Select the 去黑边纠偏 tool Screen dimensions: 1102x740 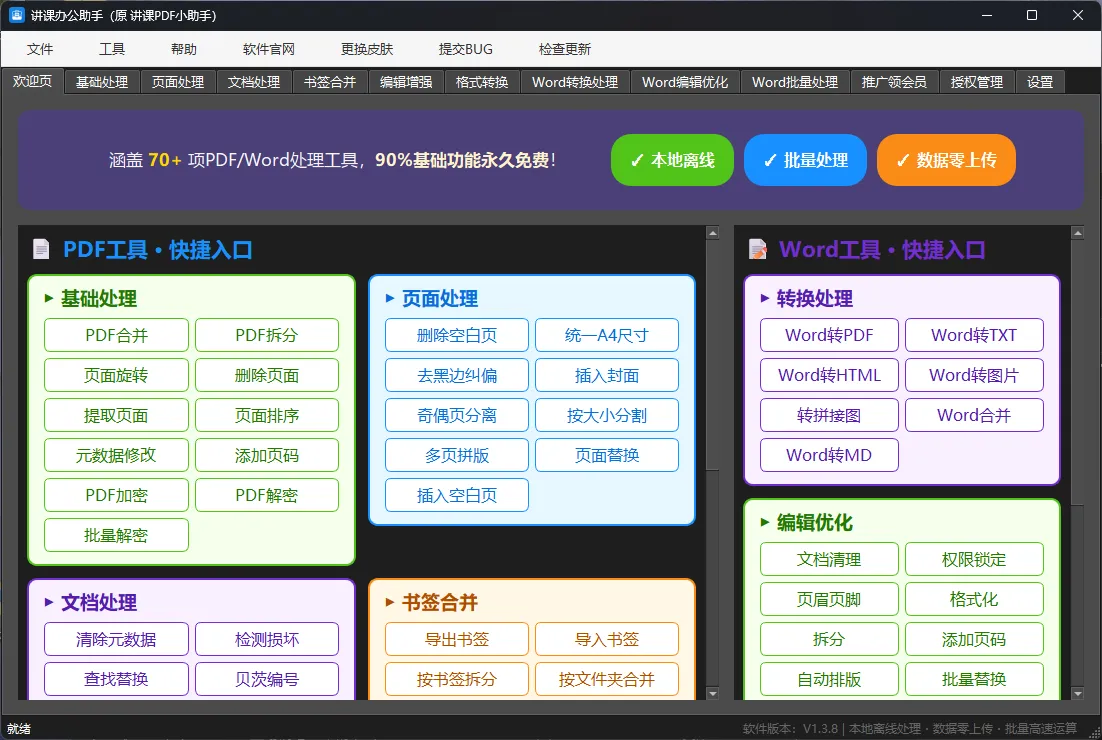point(457,375)
